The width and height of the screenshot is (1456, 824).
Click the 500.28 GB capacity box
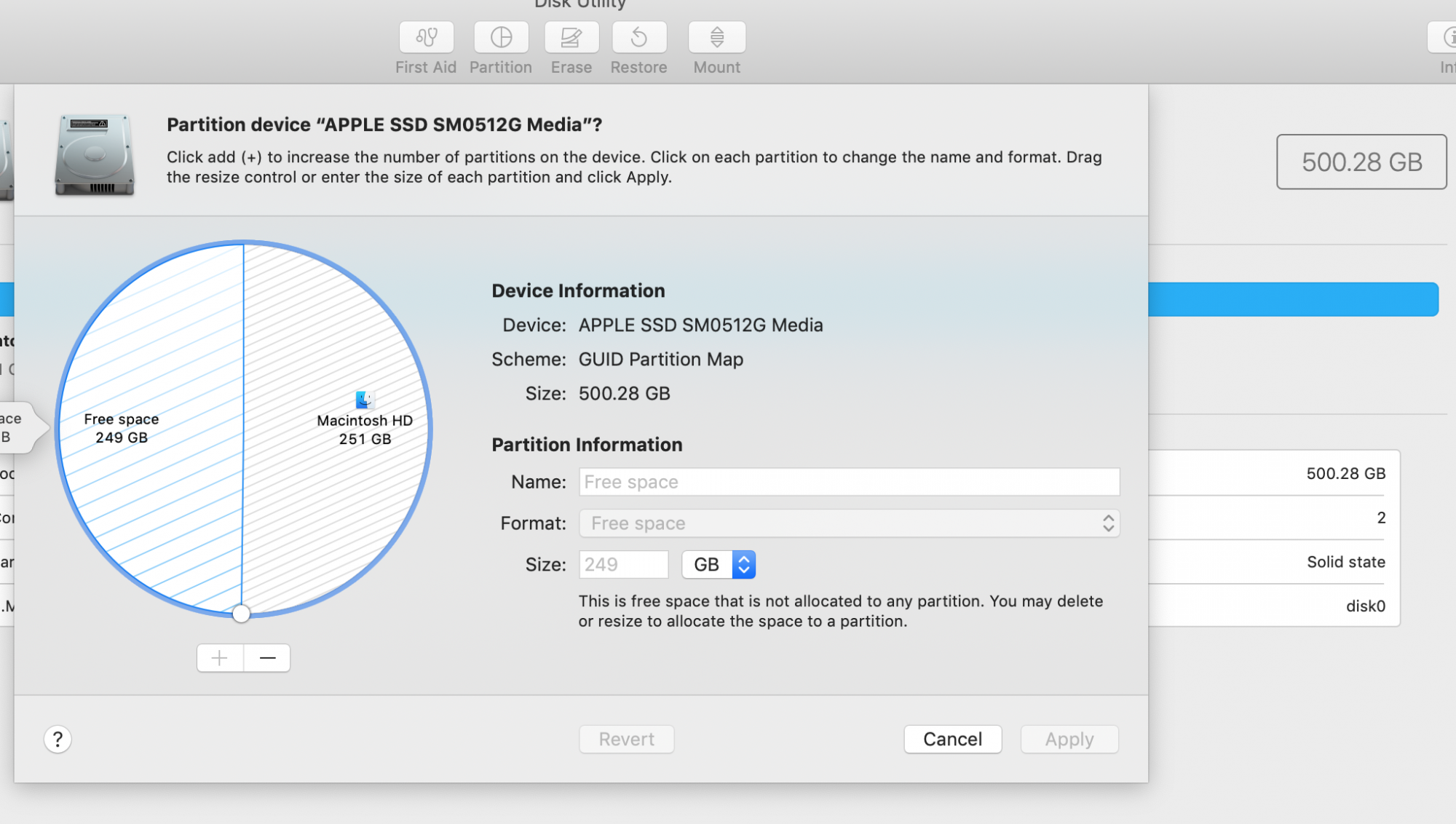pyautogui.click(x=1361, y=162)
